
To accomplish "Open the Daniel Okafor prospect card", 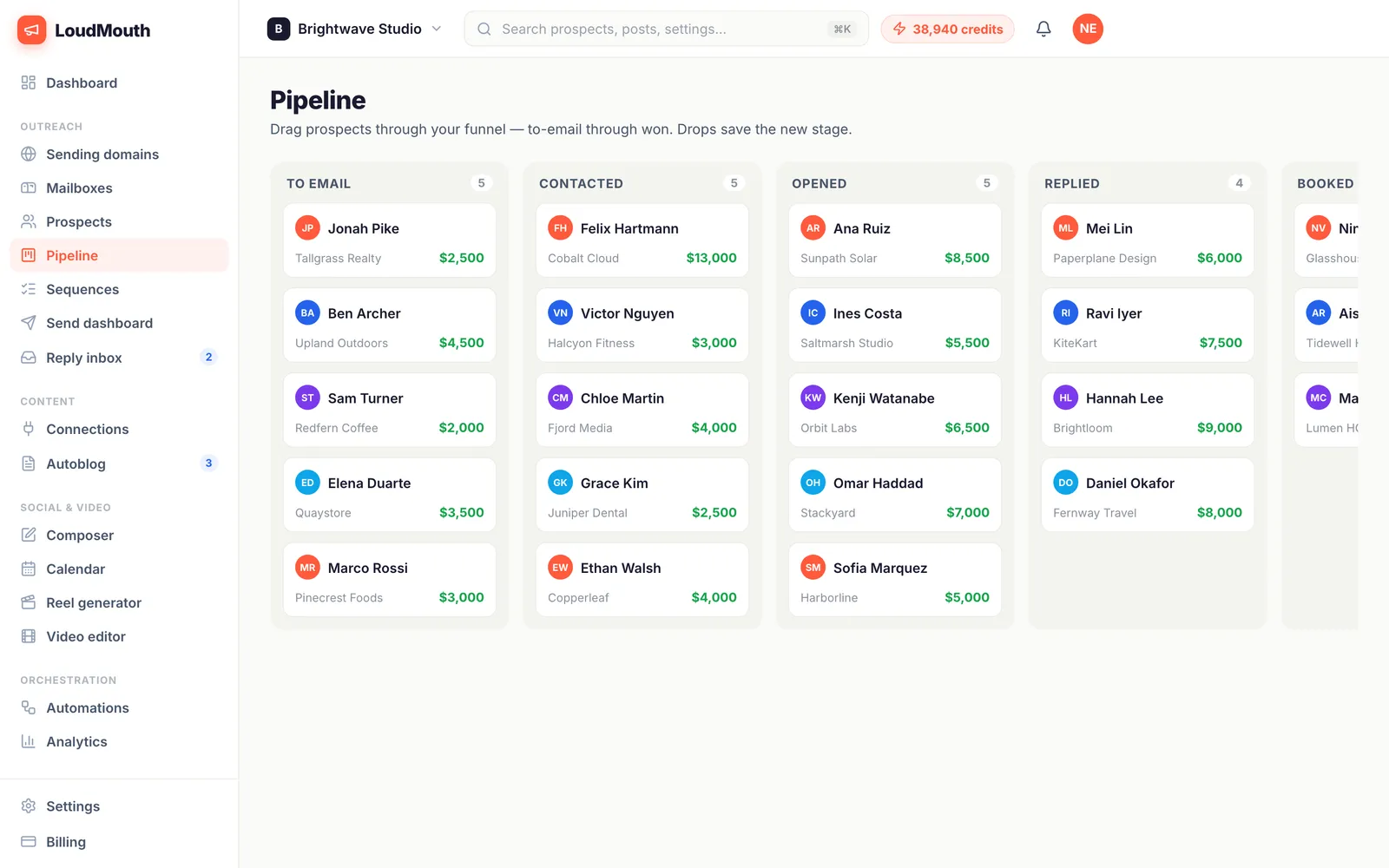I will click(1148, 495).
